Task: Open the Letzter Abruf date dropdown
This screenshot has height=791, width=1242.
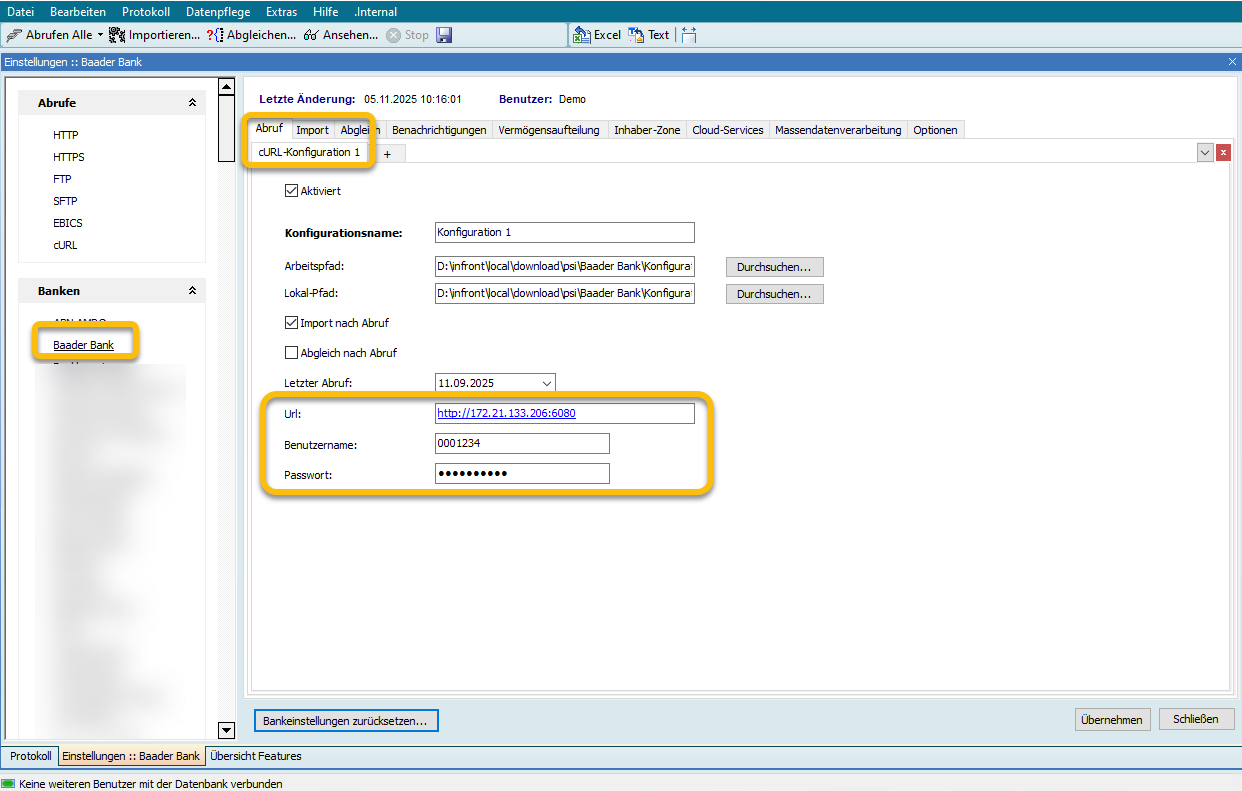Action: click(x=546, y=383)
